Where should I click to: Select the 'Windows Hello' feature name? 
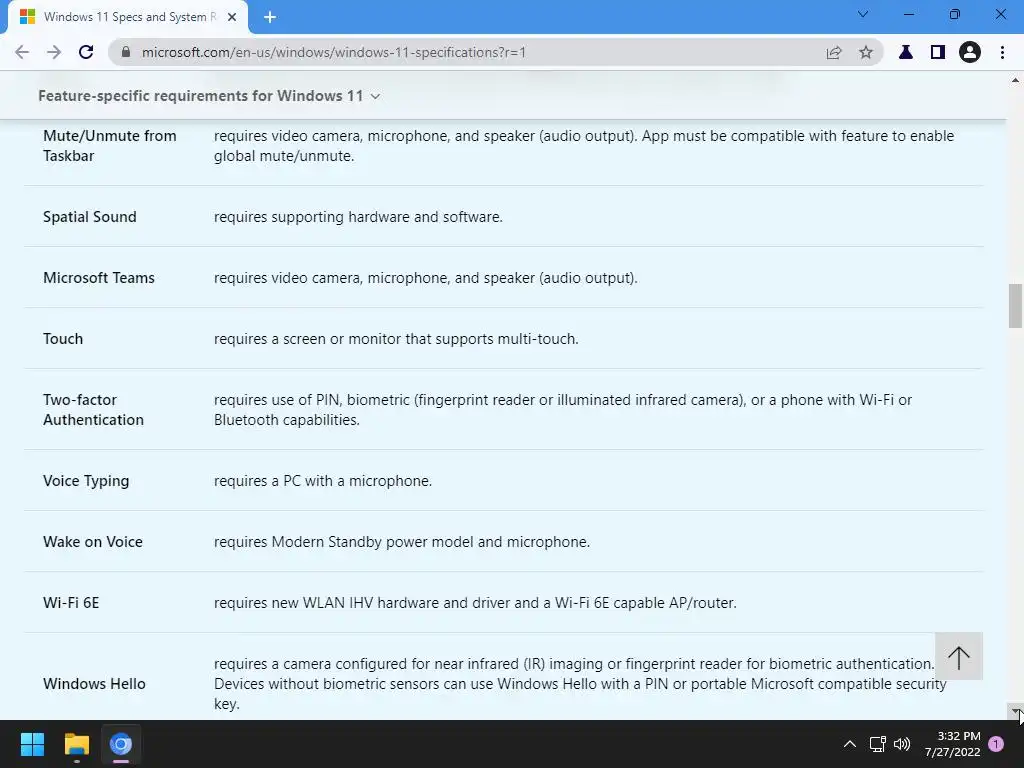94,684
